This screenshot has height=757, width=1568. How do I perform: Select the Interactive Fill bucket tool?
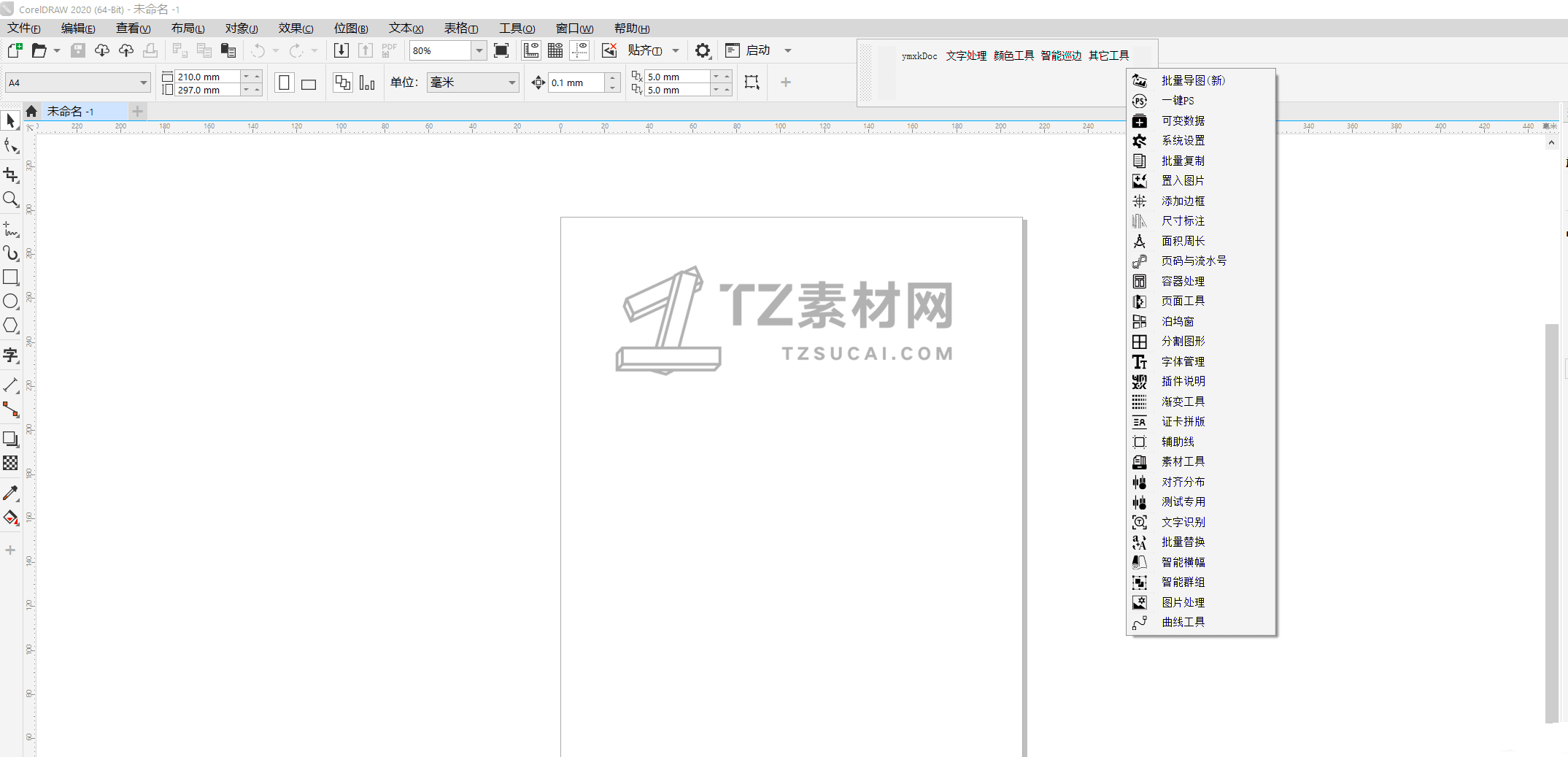click(x=10, y=518)
